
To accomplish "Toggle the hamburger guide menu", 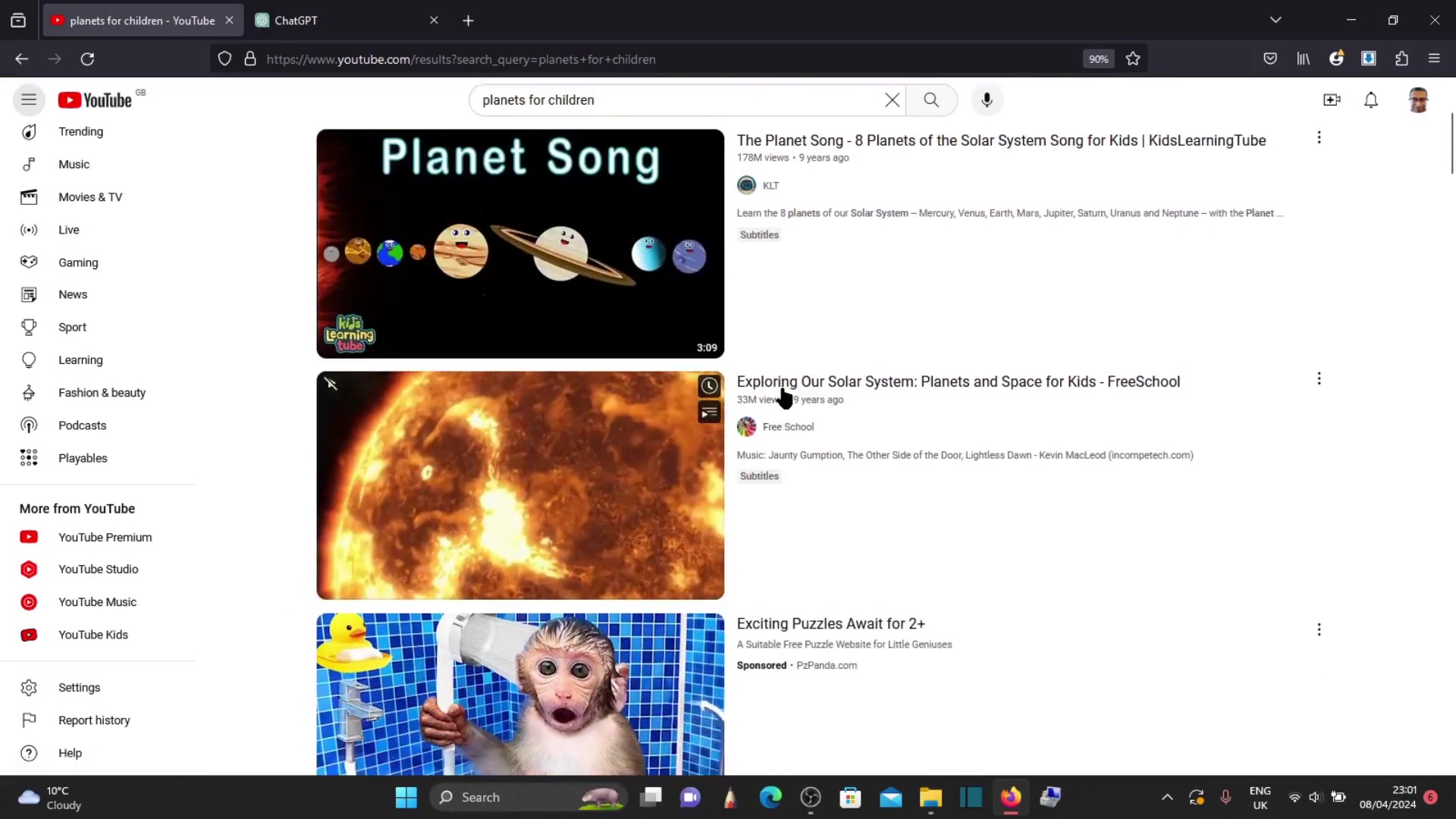I will coord(29,99).
